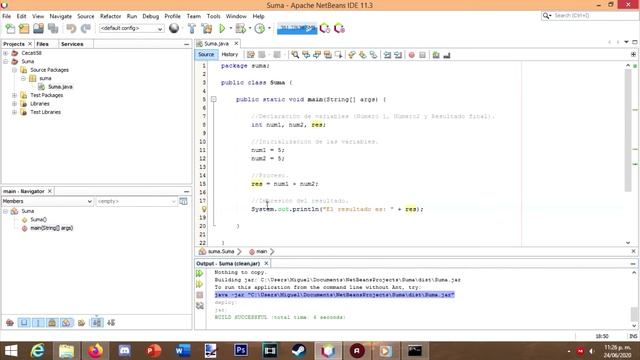Toggle Sort by Name in Navigator
Viewport: 640px width, 360px height.
tap(97, 323)
